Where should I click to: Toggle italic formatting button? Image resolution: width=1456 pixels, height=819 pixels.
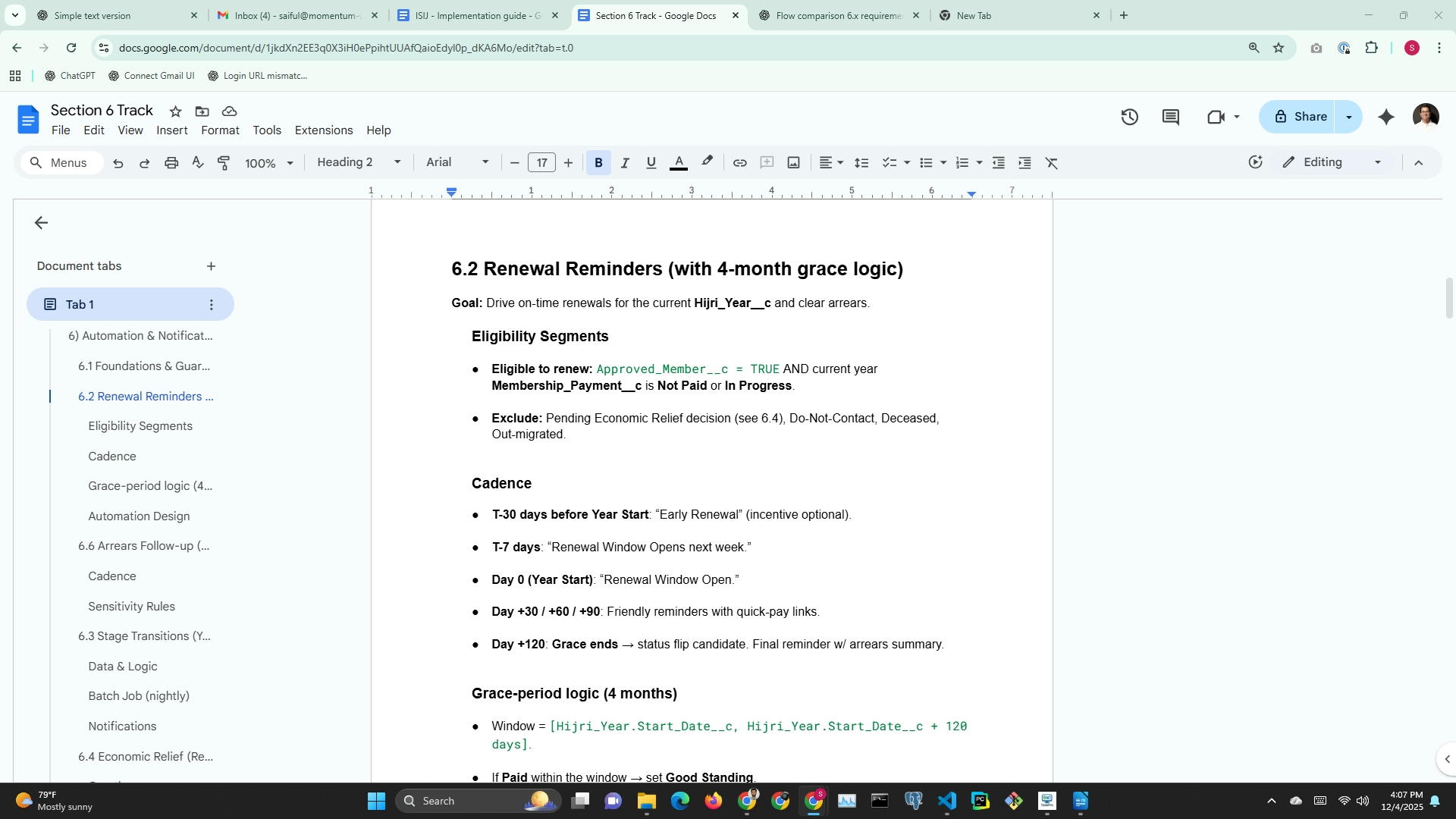(625, 163)
